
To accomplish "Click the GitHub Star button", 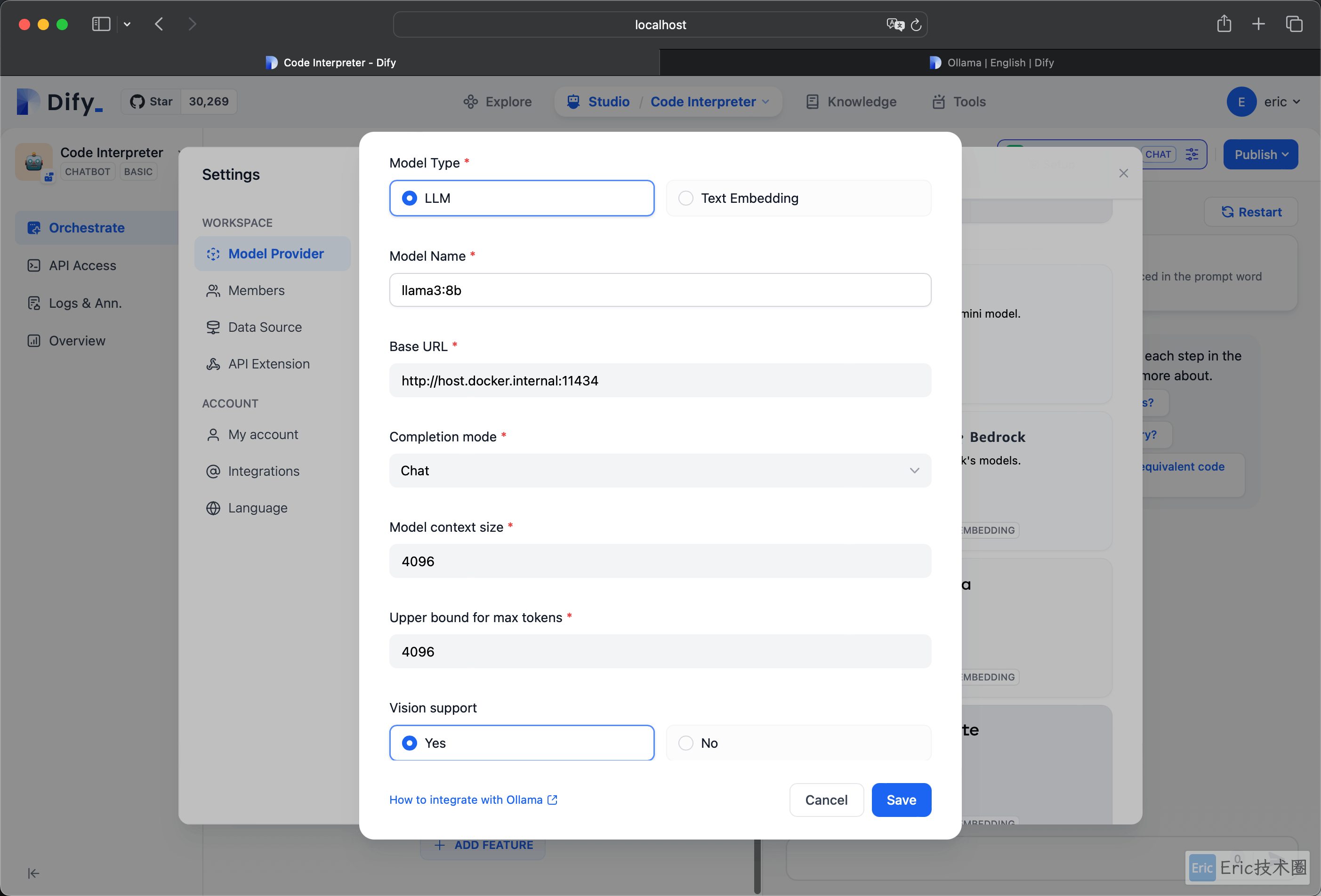I will click(151, 102).
